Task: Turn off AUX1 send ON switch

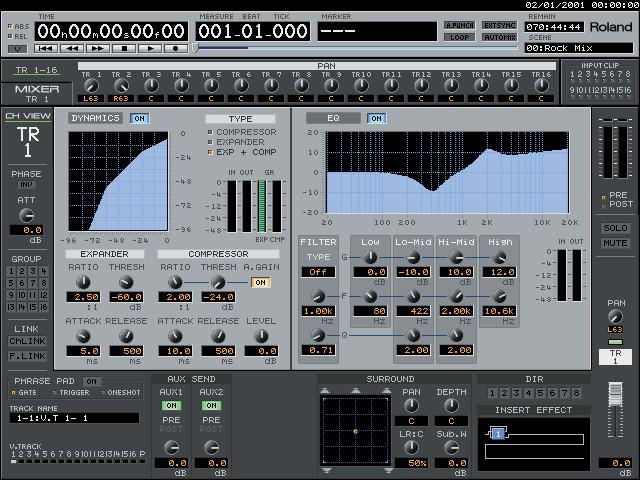Action: 171,405
